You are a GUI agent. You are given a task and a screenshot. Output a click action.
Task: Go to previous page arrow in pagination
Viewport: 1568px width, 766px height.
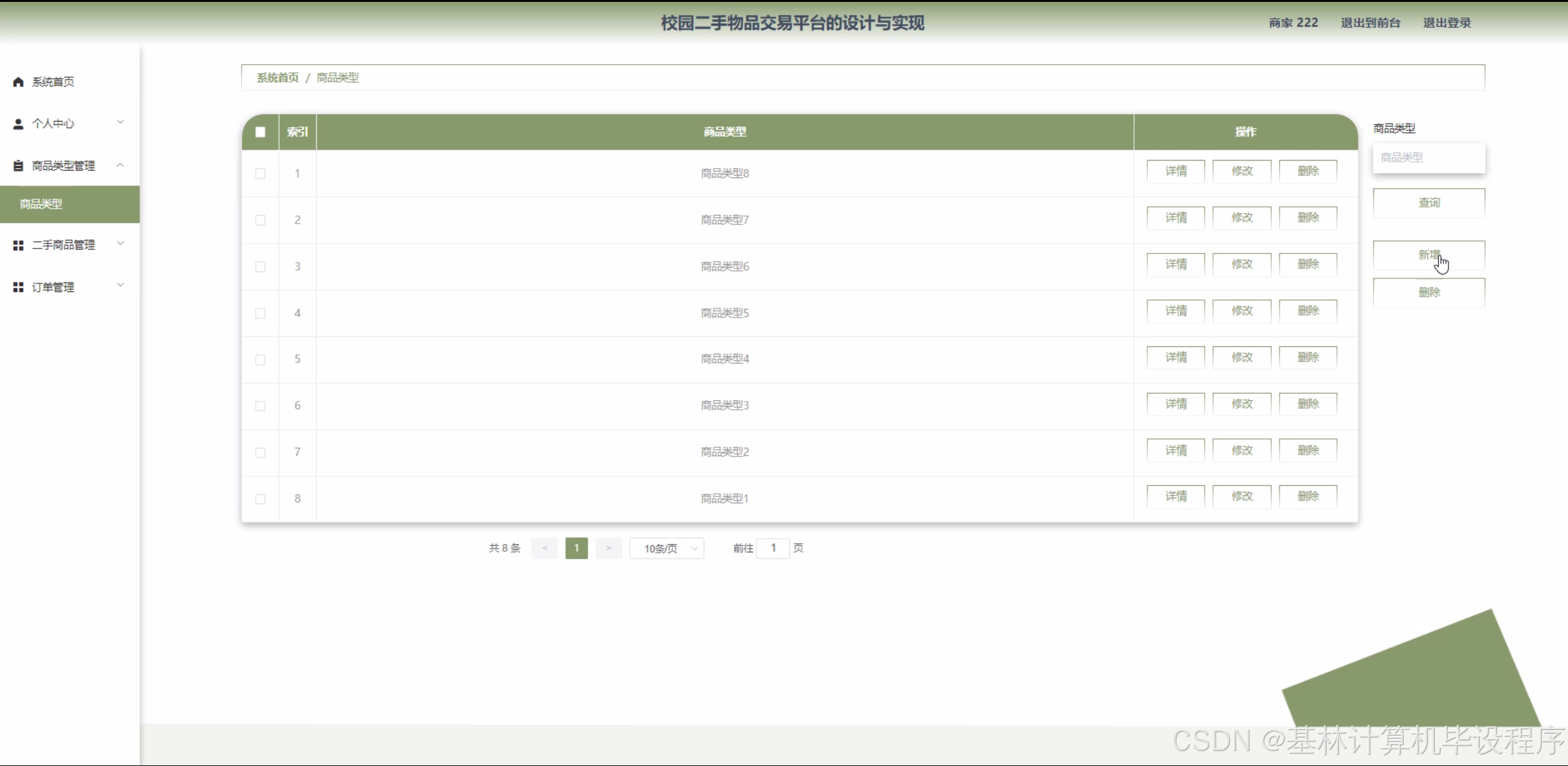point(545,548)
